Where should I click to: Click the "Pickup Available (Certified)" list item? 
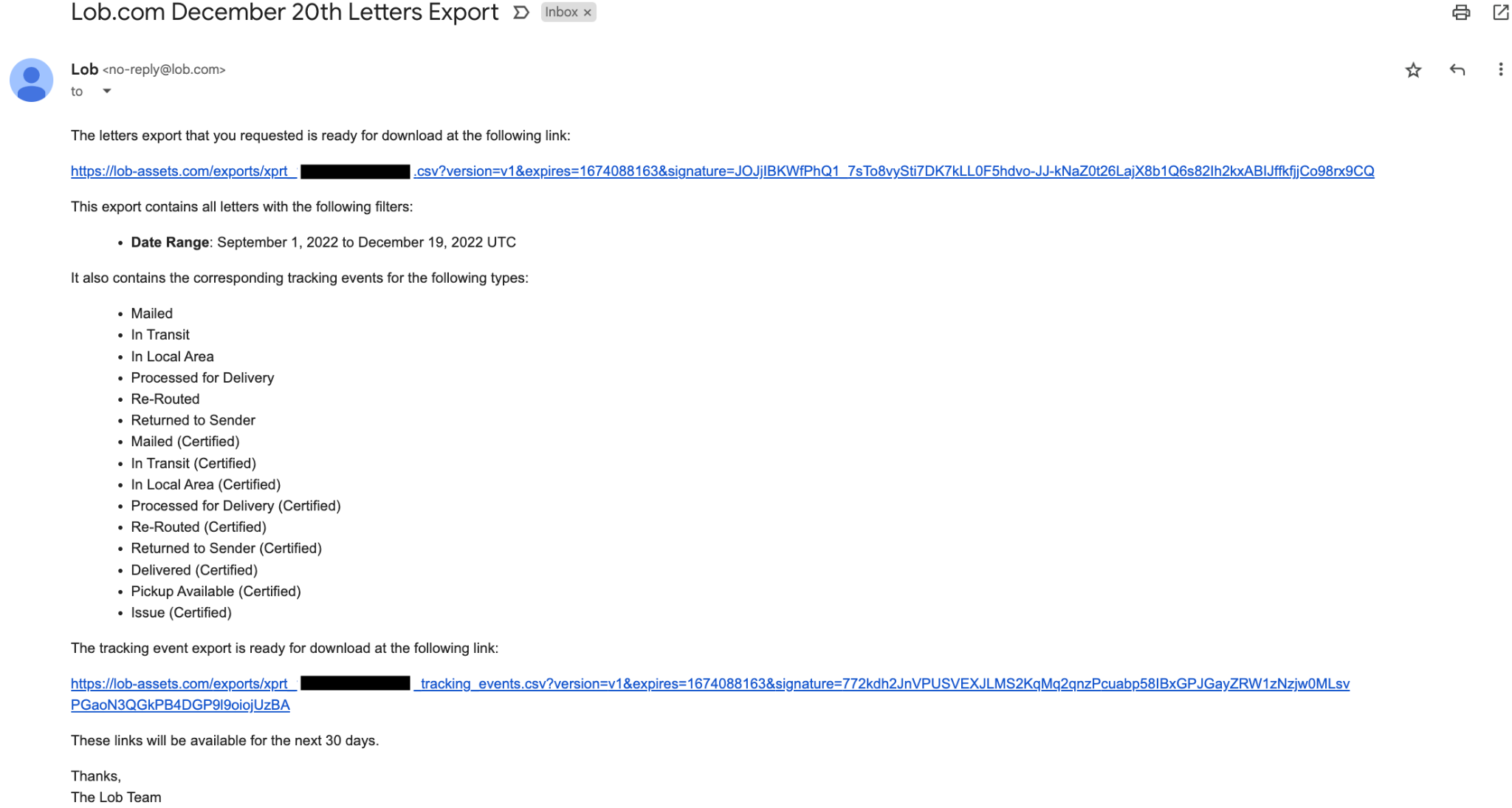pyautogui.click(x=216, y=592)
